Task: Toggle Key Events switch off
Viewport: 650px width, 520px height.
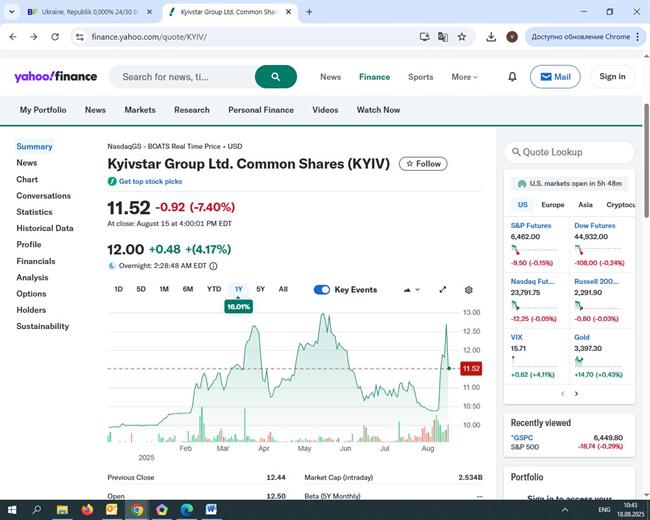Action: 322,290
